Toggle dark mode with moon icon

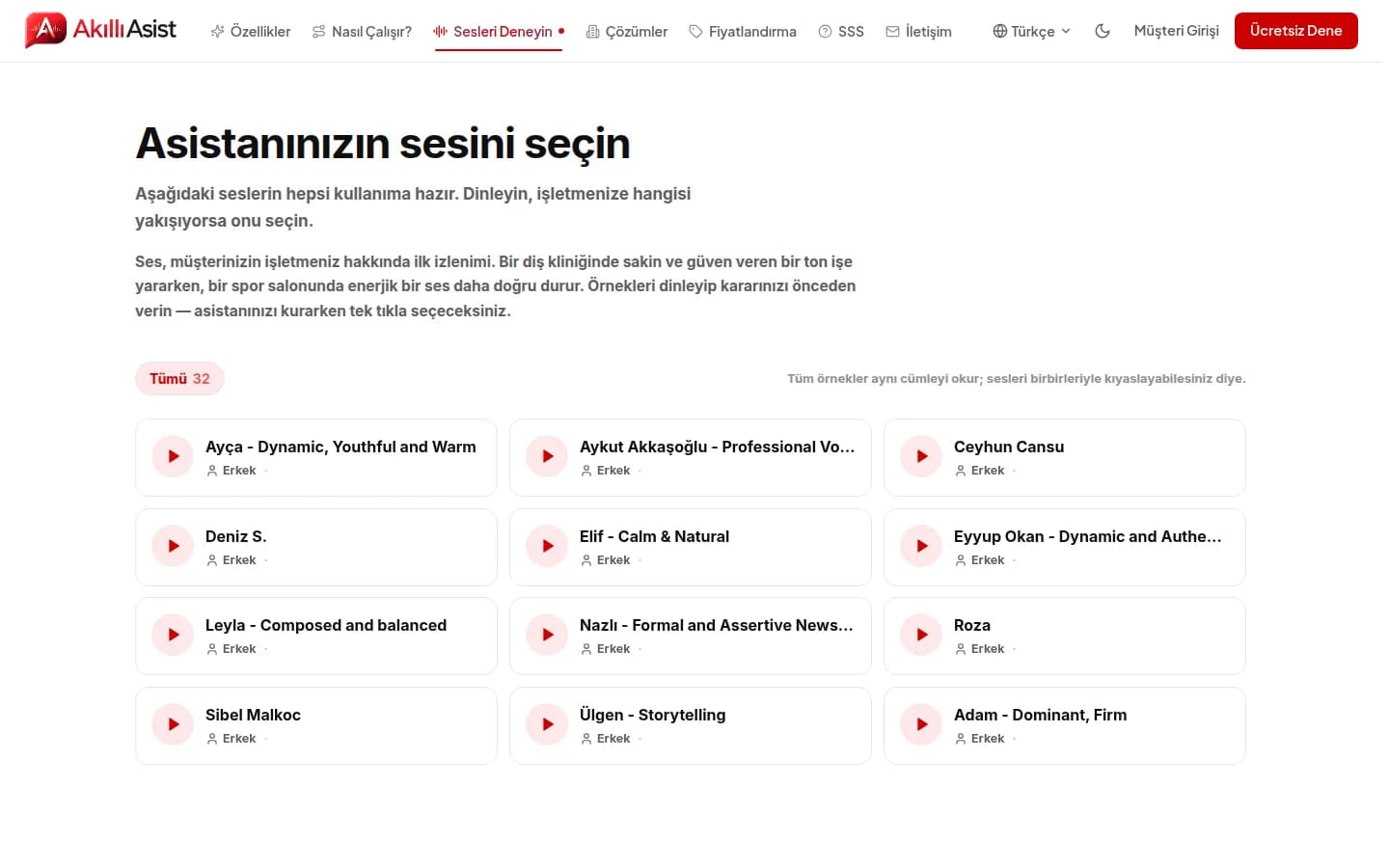1103,31
